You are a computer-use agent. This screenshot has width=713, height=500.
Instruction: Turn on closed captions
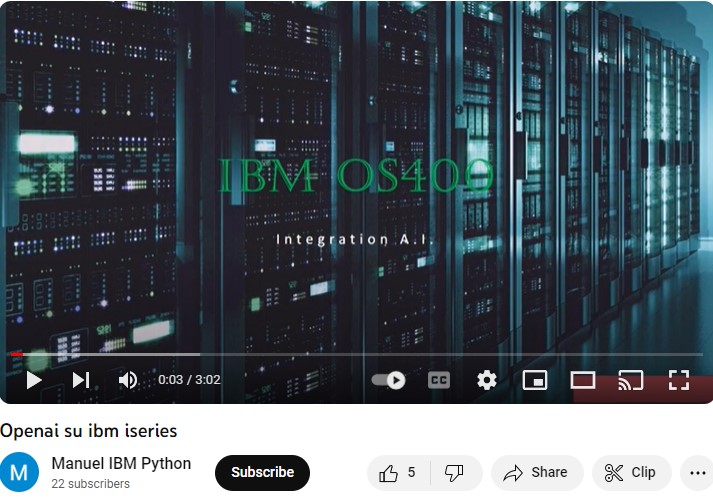click(x=439, y=380)
